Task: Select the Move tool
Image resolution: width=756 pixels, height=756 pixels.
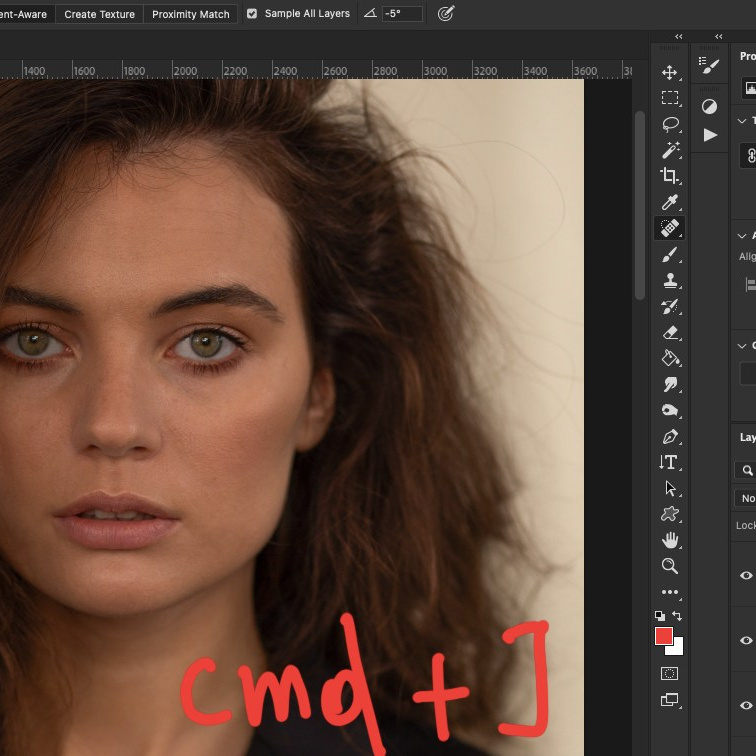Action: click(x=669, y=73)
